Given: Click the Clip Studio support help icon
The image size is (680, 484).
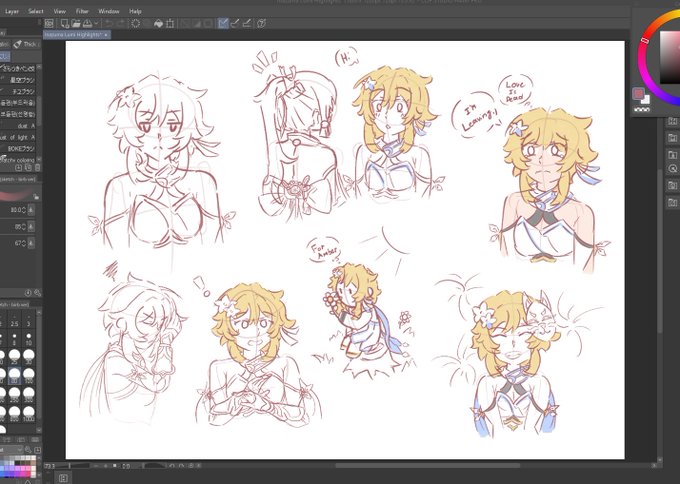Looking at the screenshot, I should click(261, 23).
